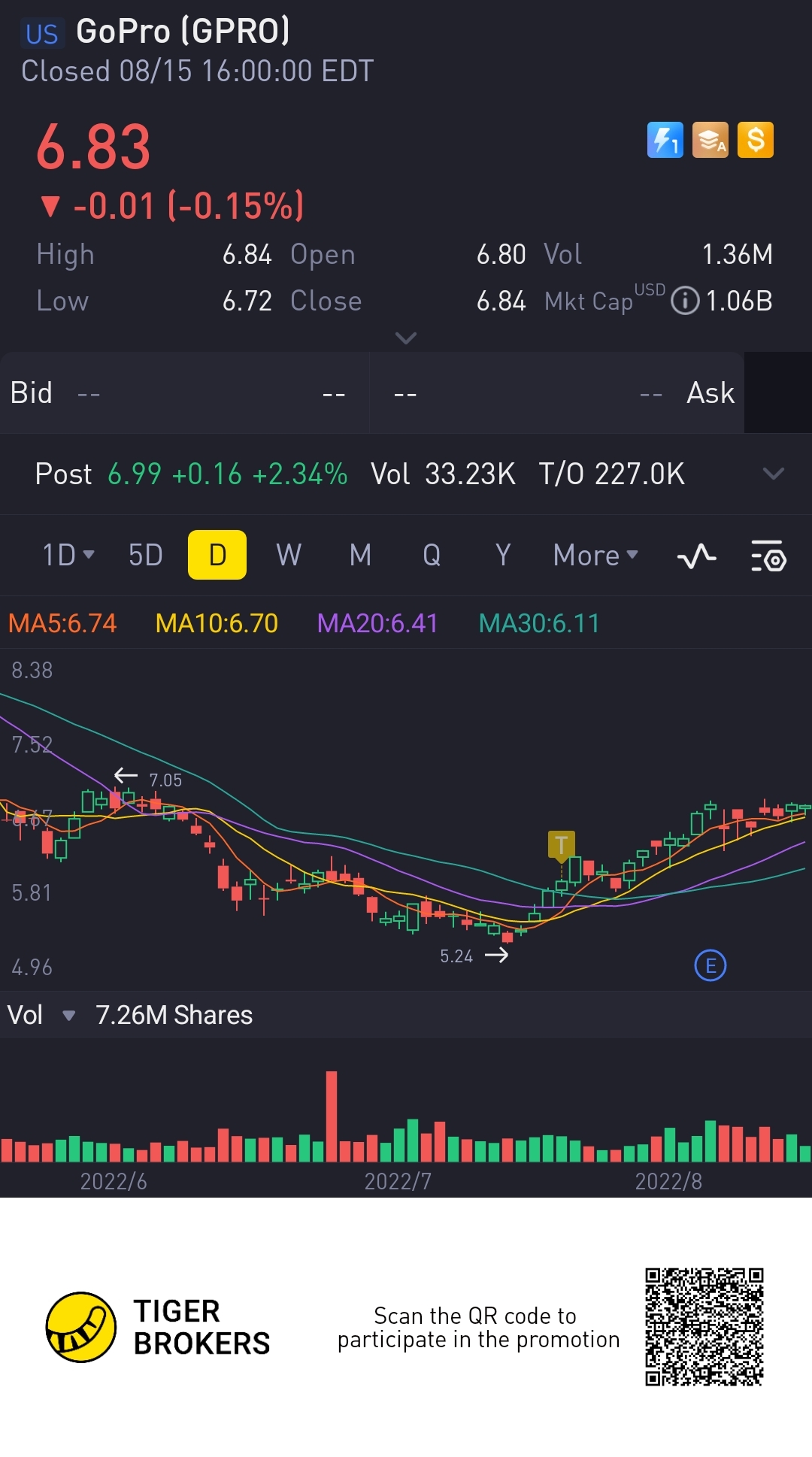Tap the MA10:6.70 indicator label
This screenshot has height=1457, width=812.
(x=217, y=623)
